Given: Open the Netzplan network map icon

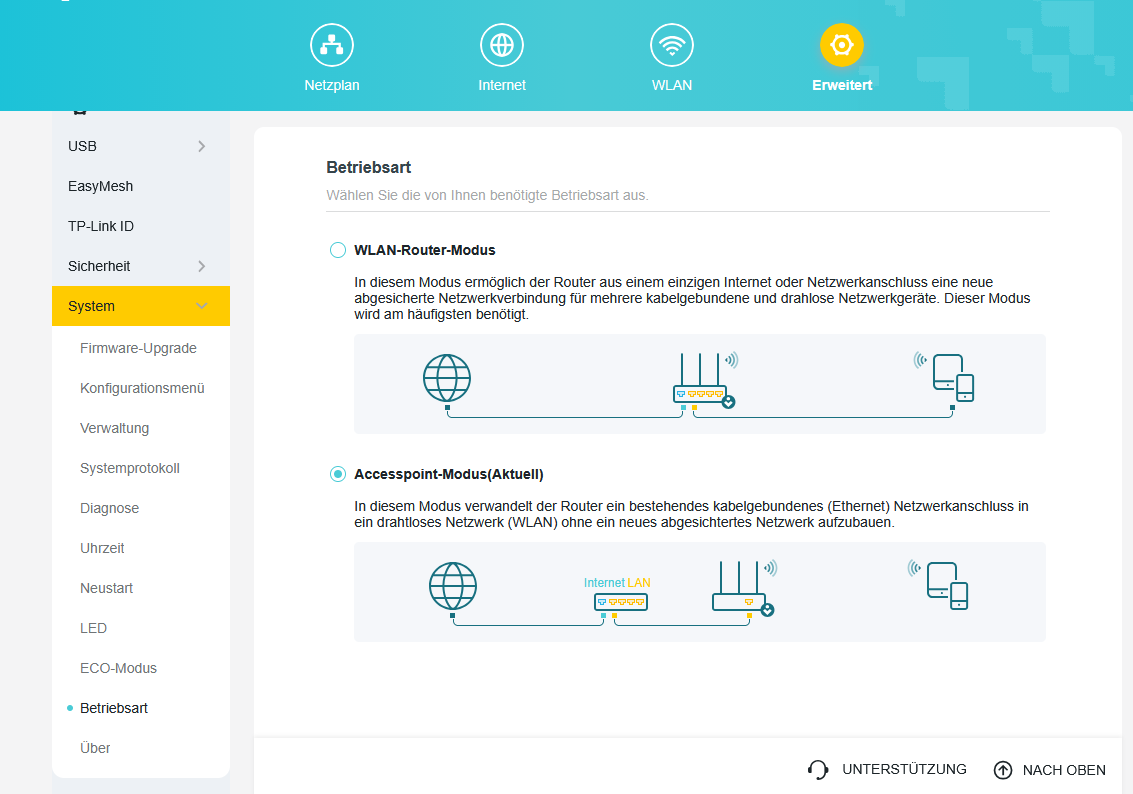Looking at the screenshot, I should coord(332,45).
